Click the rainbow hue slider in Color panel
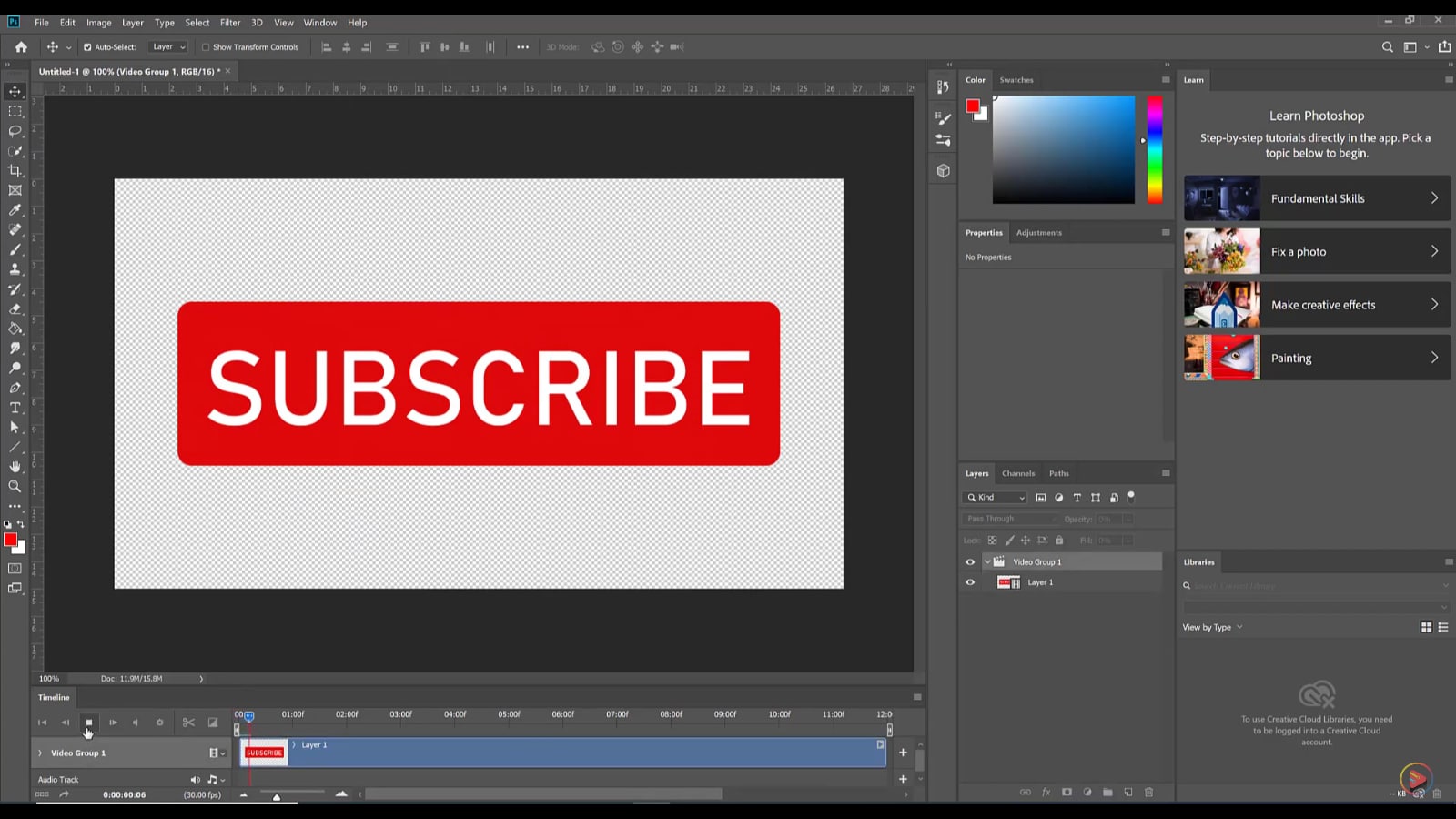Viewport: 1456px width, 819px height. pos(1154,149)
